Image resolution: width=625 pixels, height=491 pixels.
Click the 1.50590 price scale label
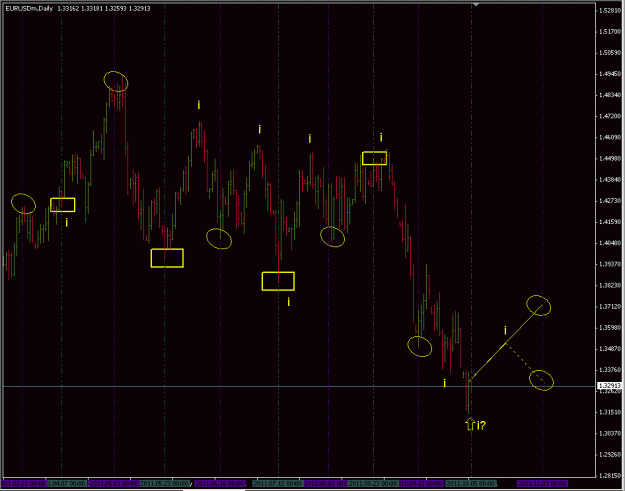click(610, 53)
